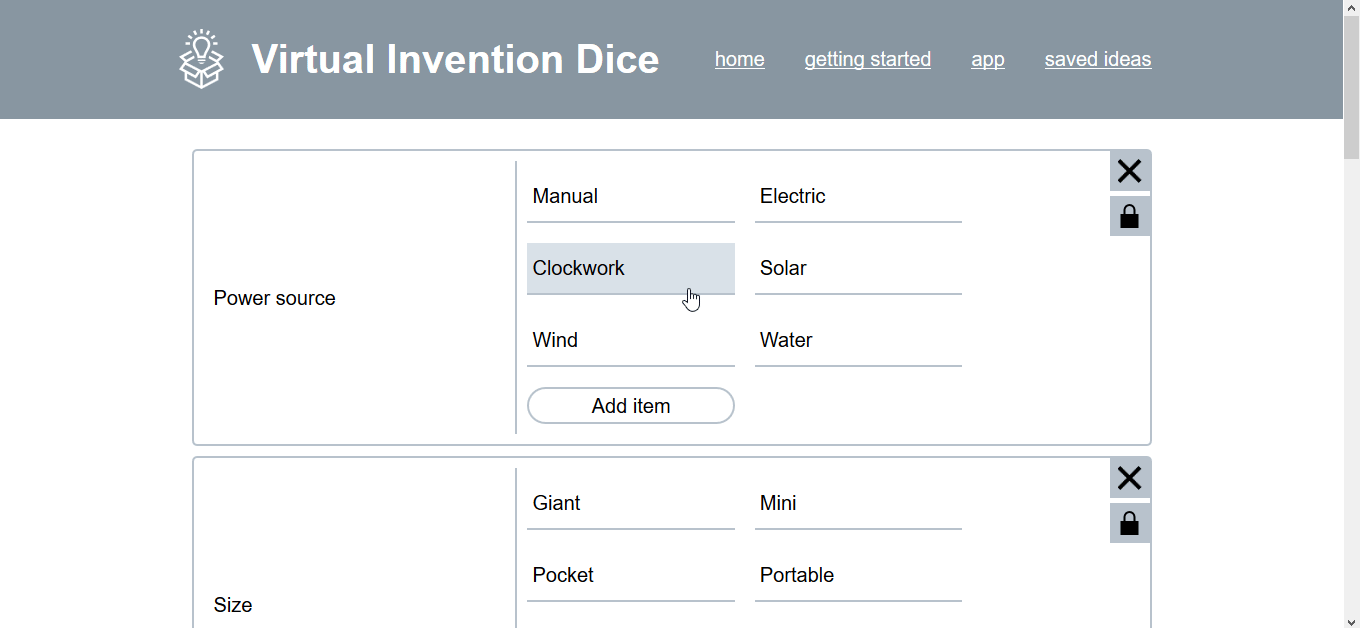The width and height of the screenshot is (1360, 628).
Task: Toggle the lock on Size category
Action: point(1129,523)
